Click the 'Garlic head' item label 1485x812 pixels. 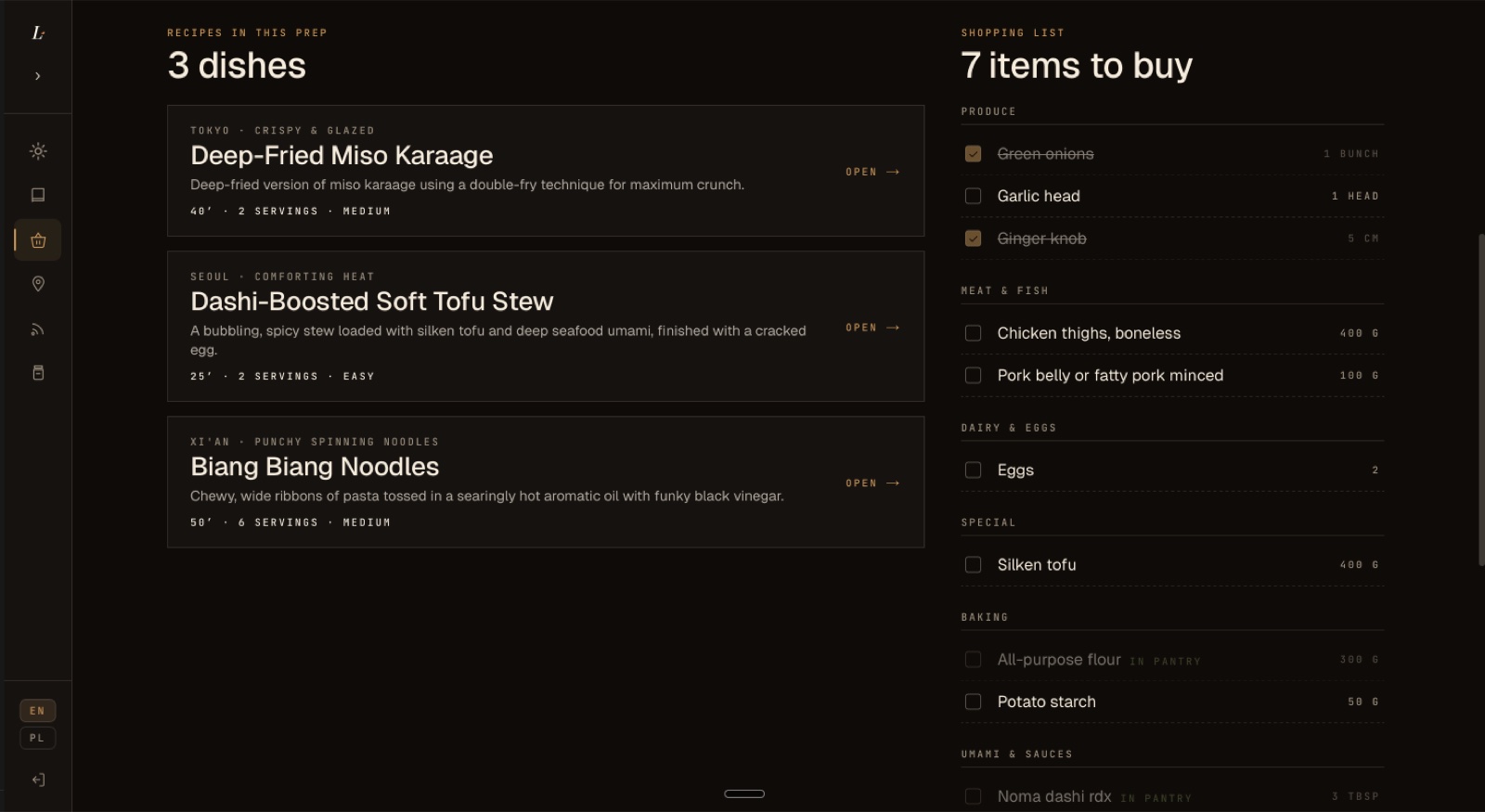(x=1039, y=196)
